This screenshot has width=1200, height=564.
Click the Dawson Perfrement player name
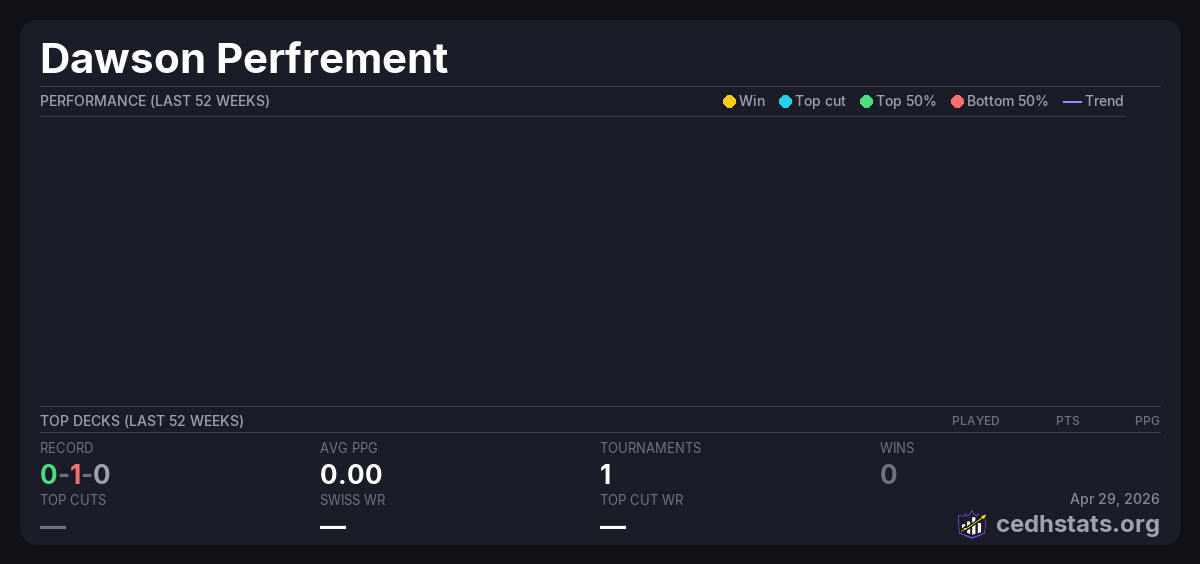244,58
